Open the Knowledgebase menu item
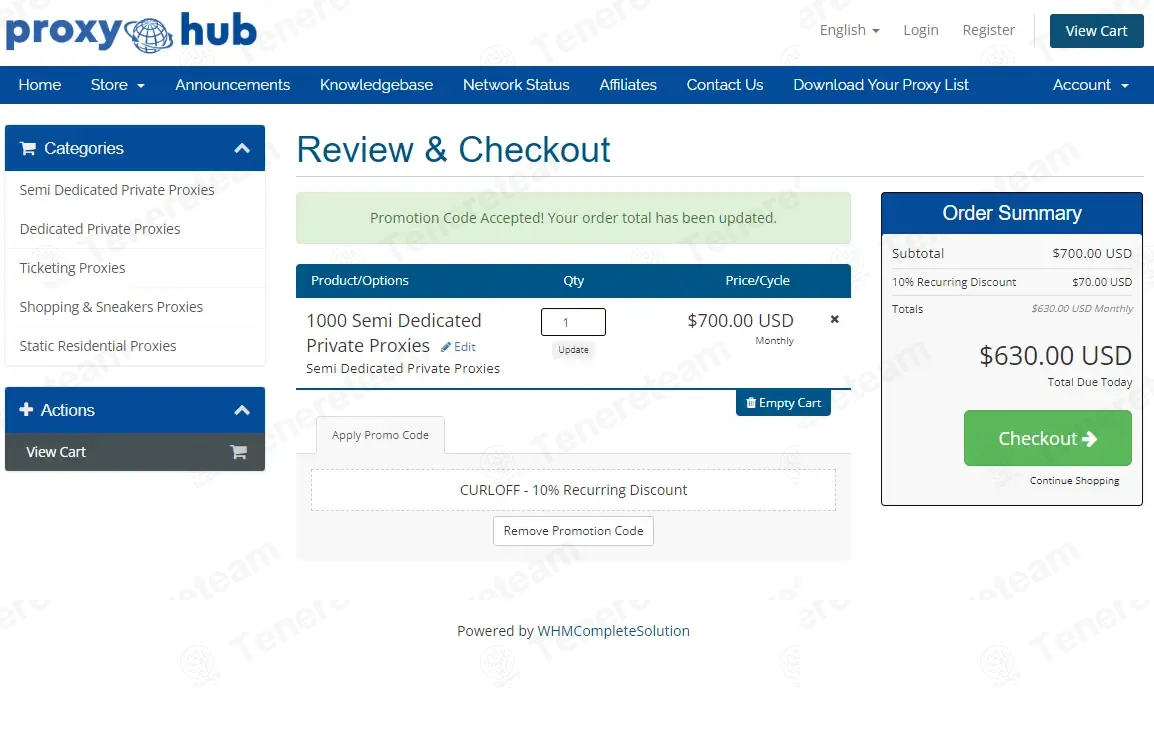Viewport: 1154px width, 730px height. click(x=376, y=85)
